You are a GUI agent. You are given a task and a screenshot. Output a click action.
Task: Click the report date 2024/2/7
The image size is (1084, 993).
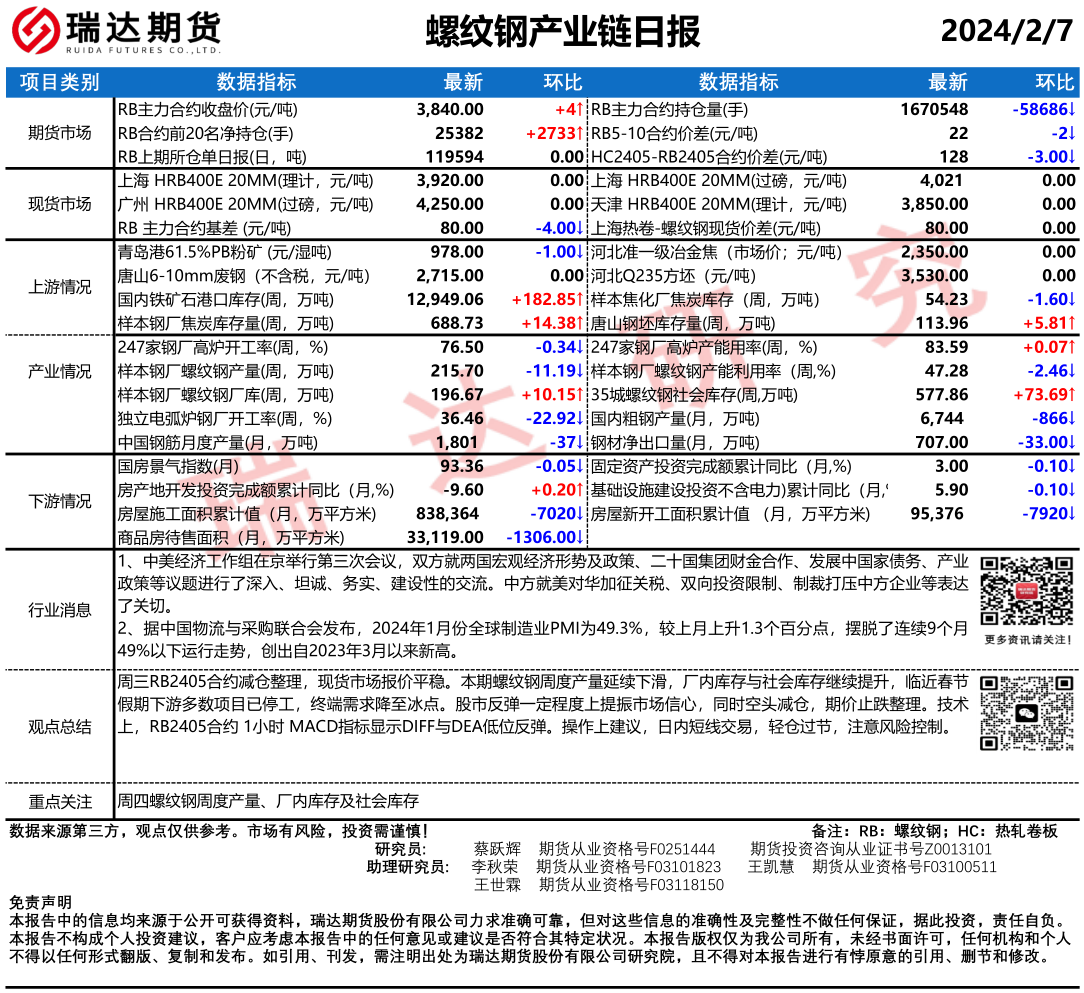pos(1006,32)
